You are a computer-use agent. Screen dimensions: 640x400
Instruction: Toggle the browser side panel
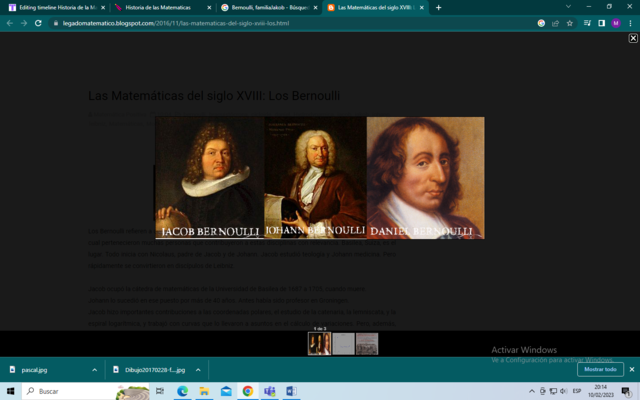point(602,23)
